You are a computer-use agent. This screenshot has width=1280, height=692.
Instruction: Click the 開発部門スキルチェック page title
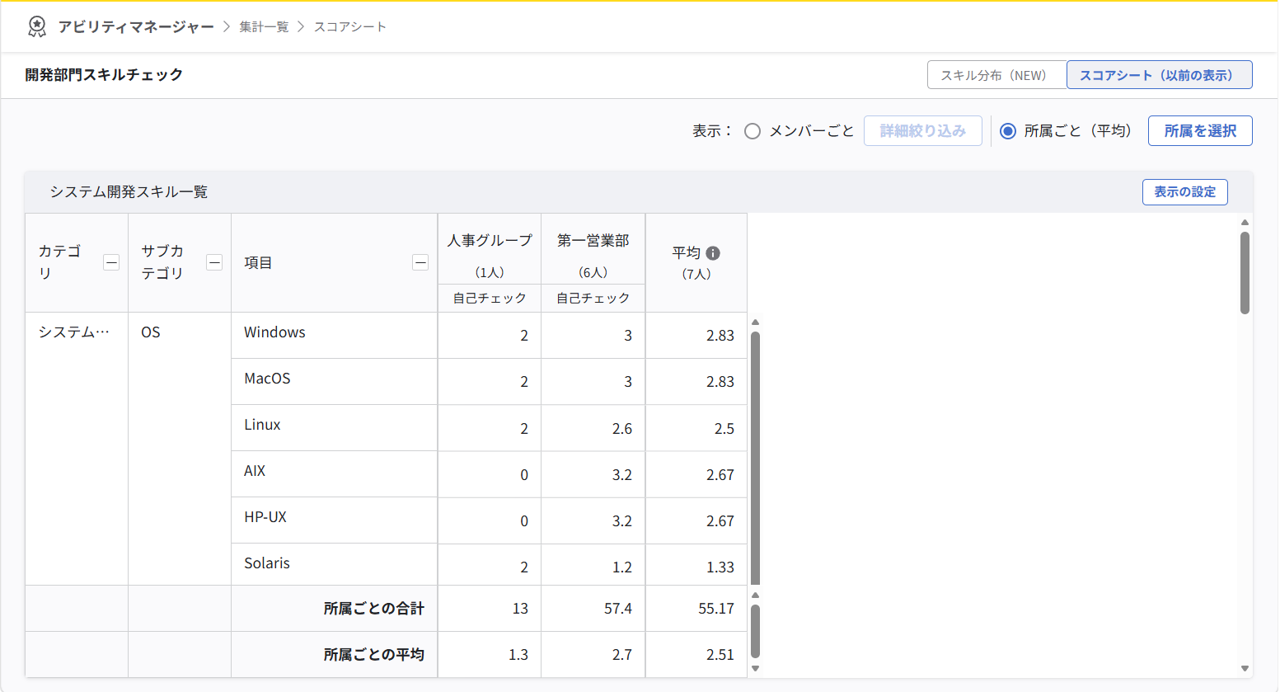click(104, 75)
